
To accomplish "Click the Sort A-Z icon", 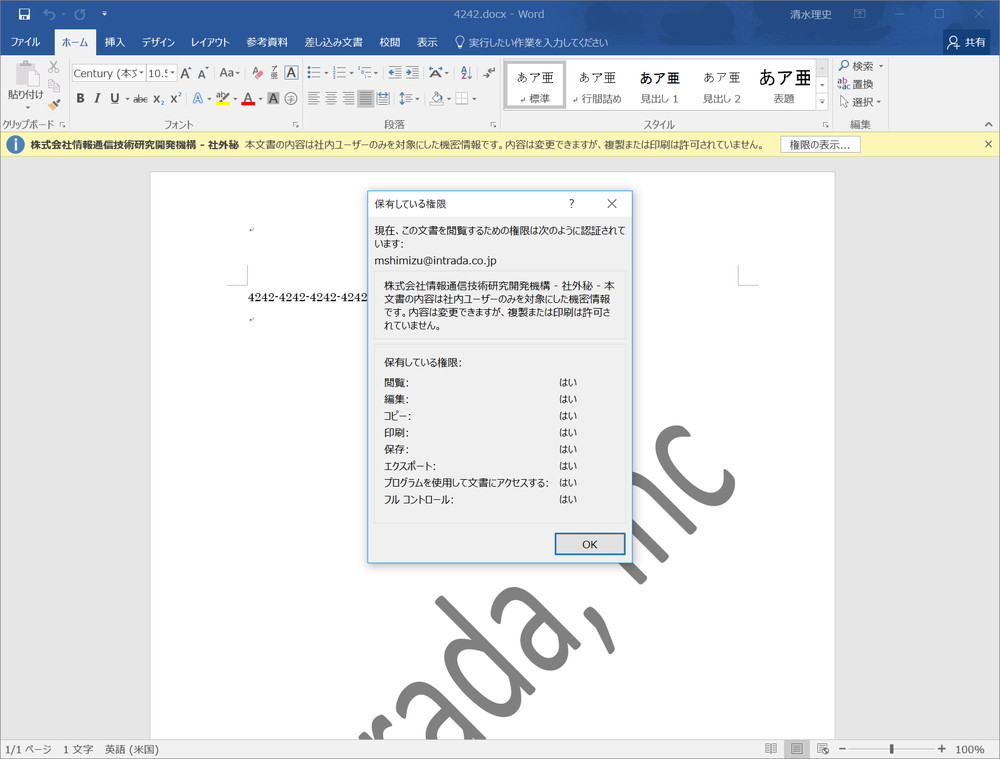I will 466,73.
